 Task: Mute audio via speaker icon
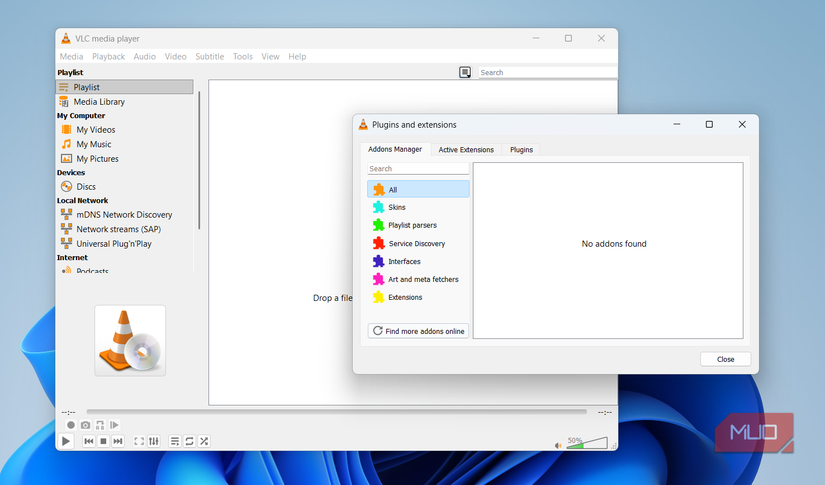(x=558, y=446)
